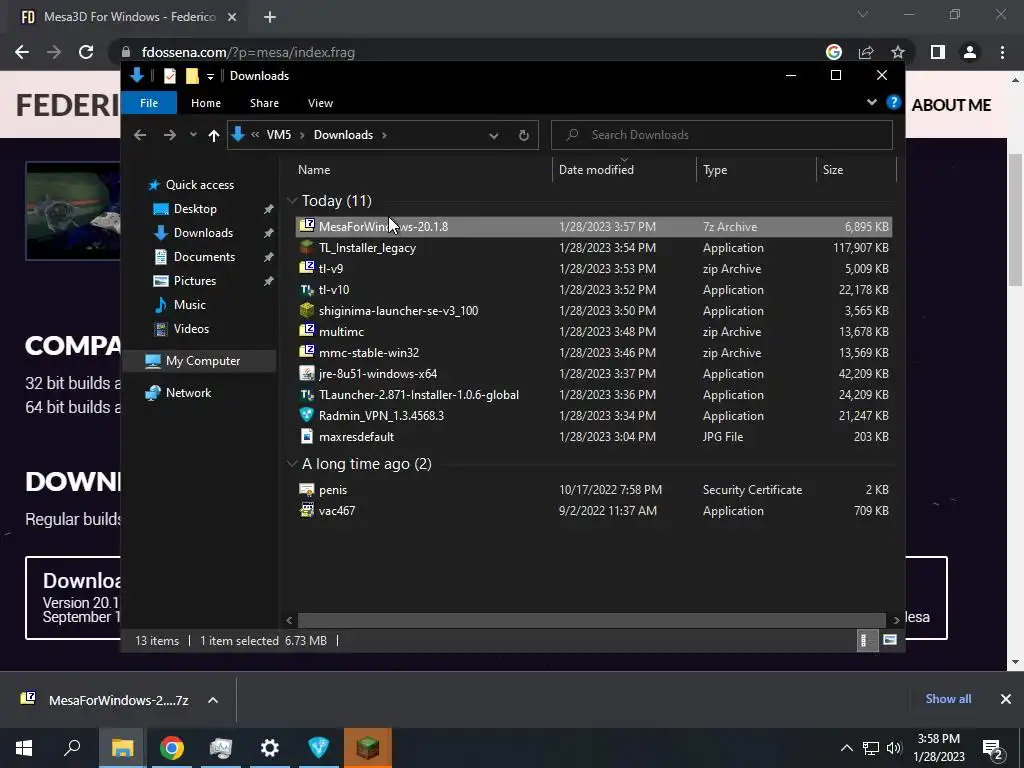Select the tl-v9 zip archive icon
This screenshot has width=1024, height=768.
tap(307, 268)
